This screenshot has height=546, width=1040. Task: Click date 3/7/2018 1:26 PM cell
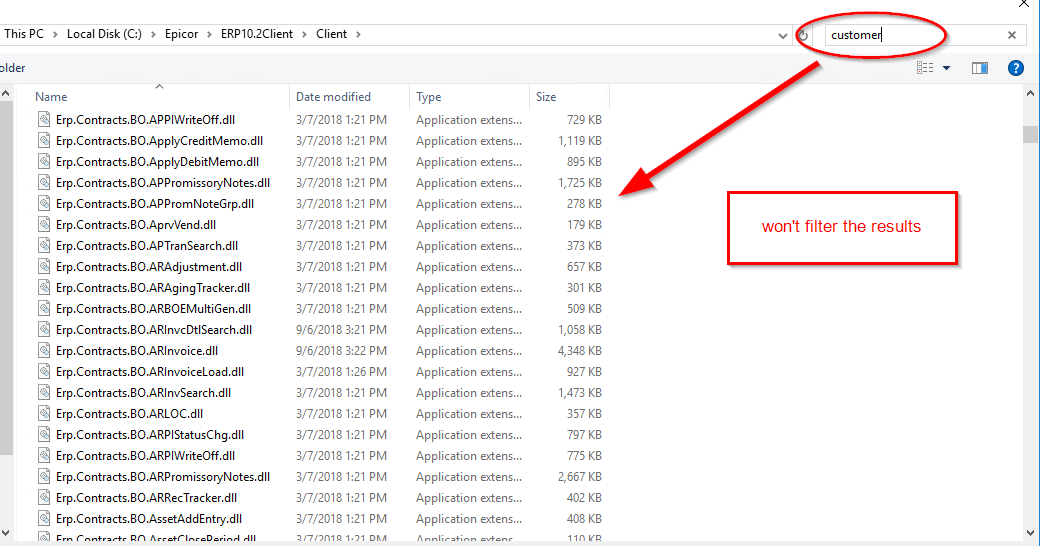tap(341, 372)
